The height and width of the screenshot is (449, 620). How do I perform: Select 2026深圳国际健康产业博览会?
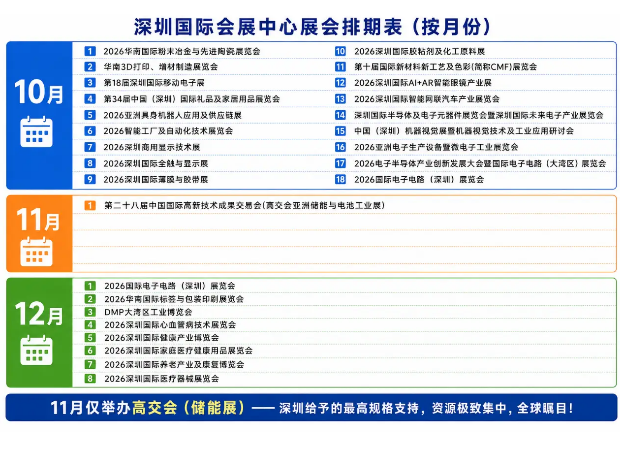[x=161, y=338]
